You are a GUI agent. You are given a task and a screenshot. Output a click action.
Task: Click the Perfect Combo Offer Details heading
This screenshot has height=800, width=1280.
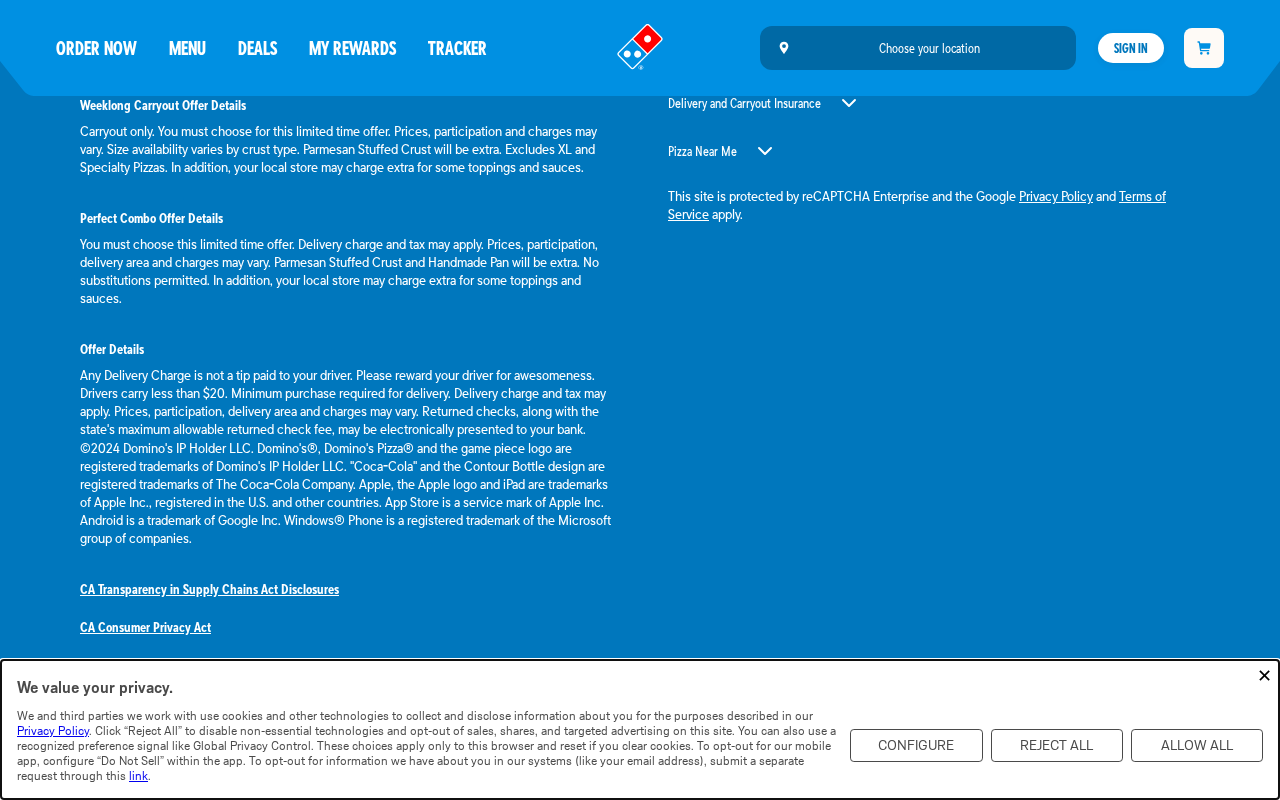152,218
